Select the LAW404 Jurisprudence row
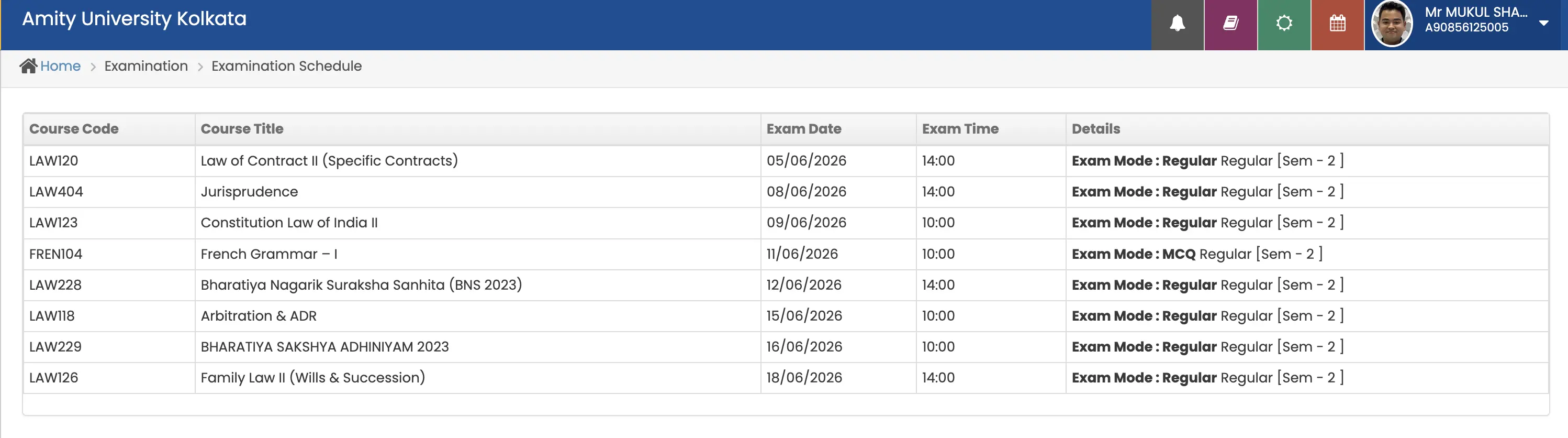Viewport: 1568px width, 438px height. tap(786, 192)
